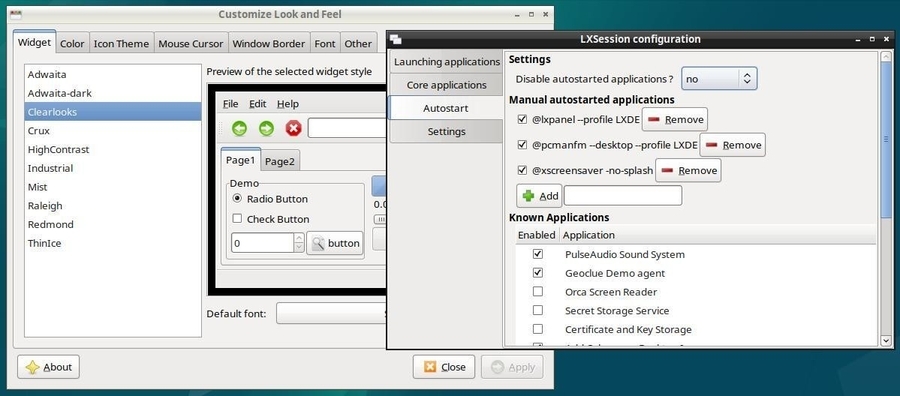
Task: Select the Radio Button in Demo
Action: coord(237,199)
